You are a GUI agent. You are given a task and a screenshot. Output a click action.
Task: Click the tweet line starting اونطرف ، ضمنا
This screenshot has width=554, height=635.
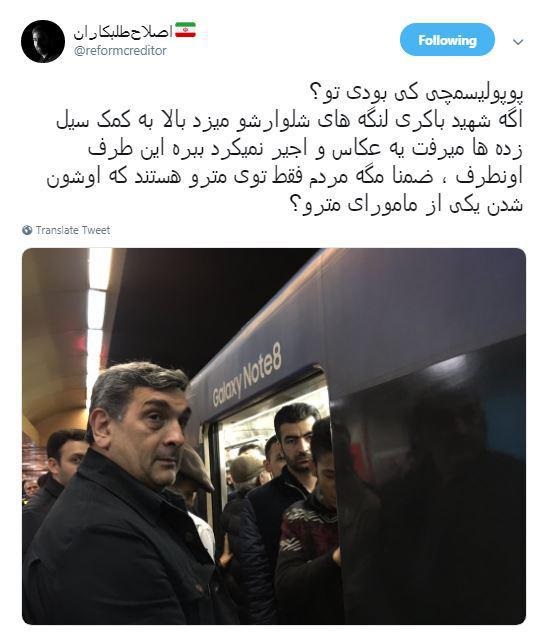click(285, 177)
